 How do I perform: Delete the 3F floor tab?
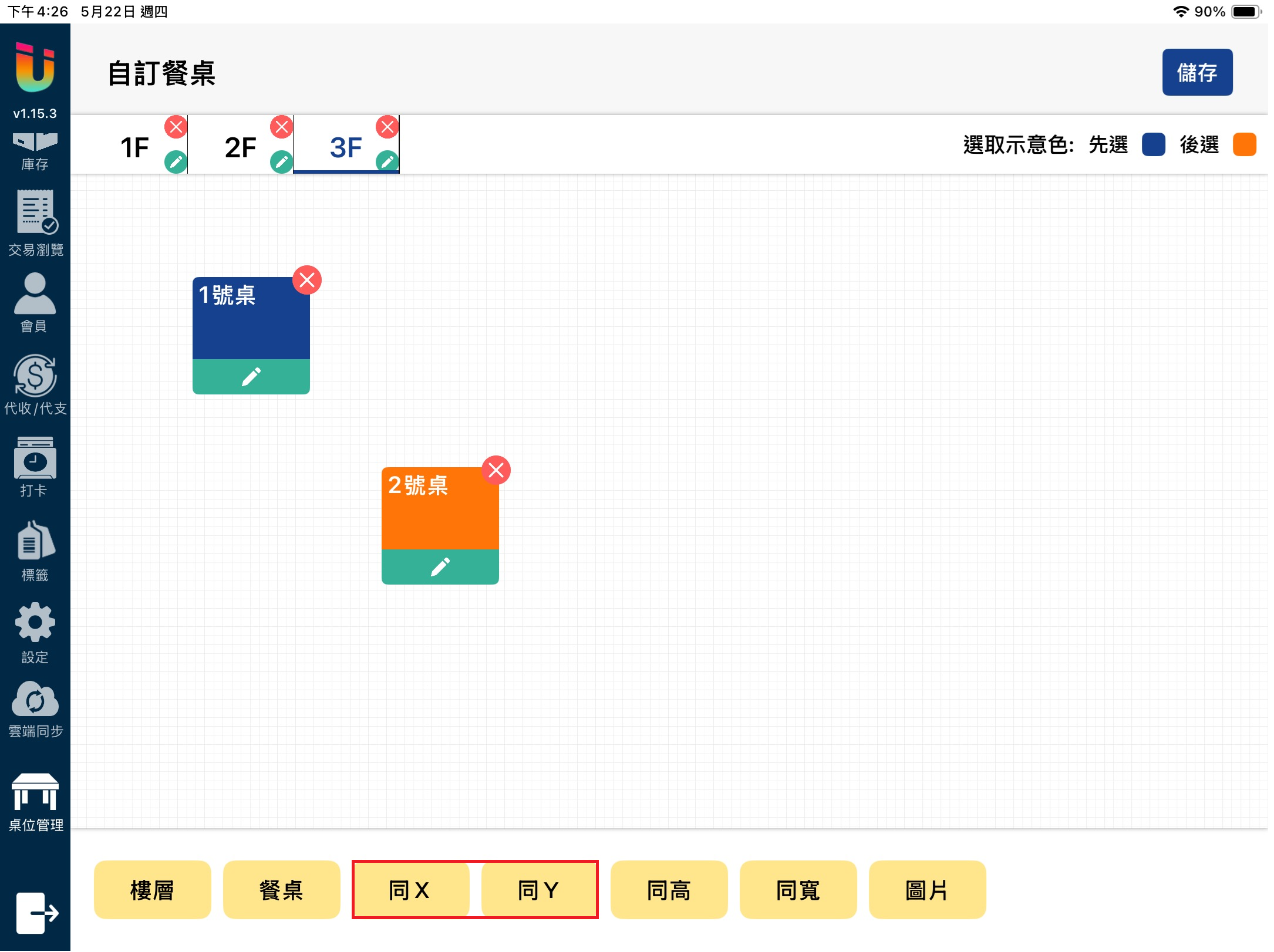(x=387, y=127)
